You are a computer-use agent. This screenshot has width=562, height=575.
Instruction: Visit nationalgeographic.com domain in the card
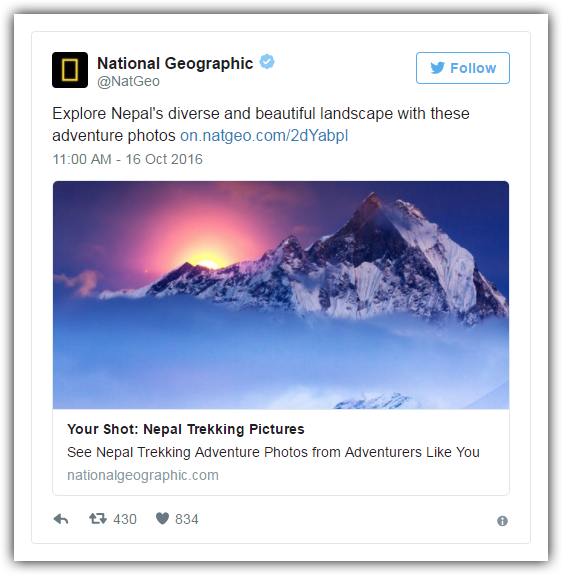click(x=143, y=475)
